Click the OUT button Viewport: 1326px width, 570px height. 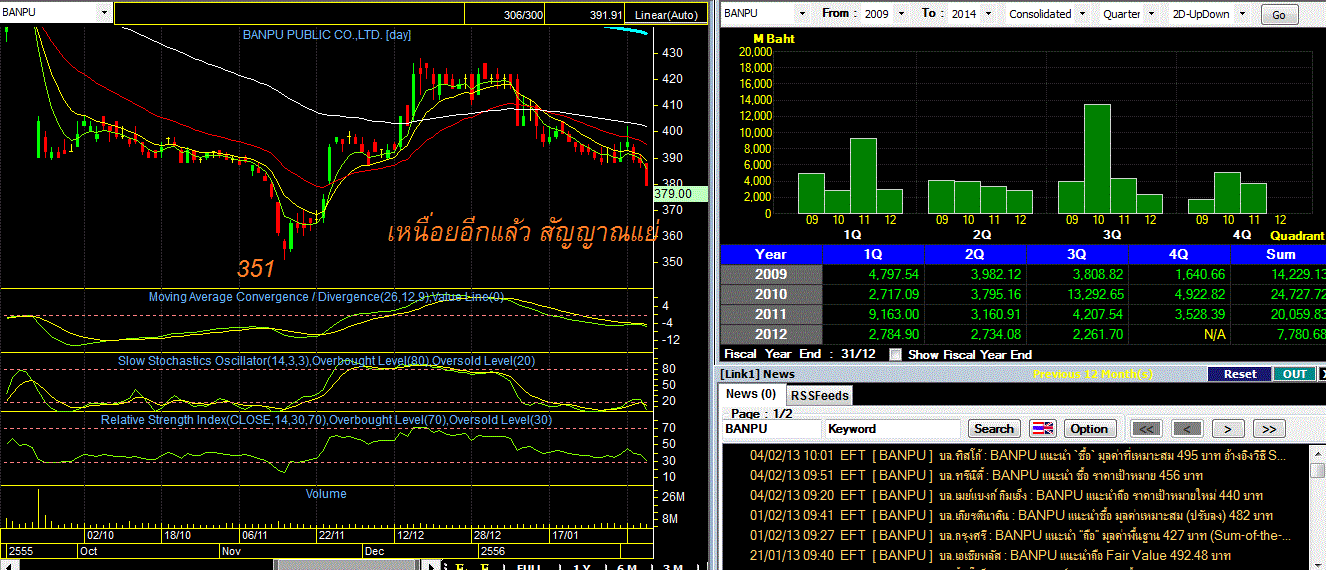pos(1294,374)
